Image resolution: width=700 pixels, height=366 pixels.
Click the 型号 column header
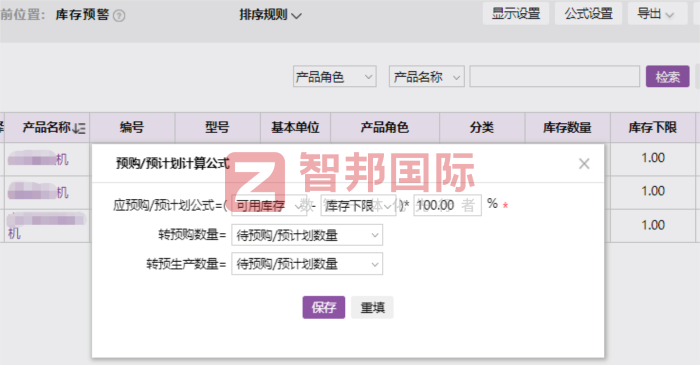tap(217, 128)
